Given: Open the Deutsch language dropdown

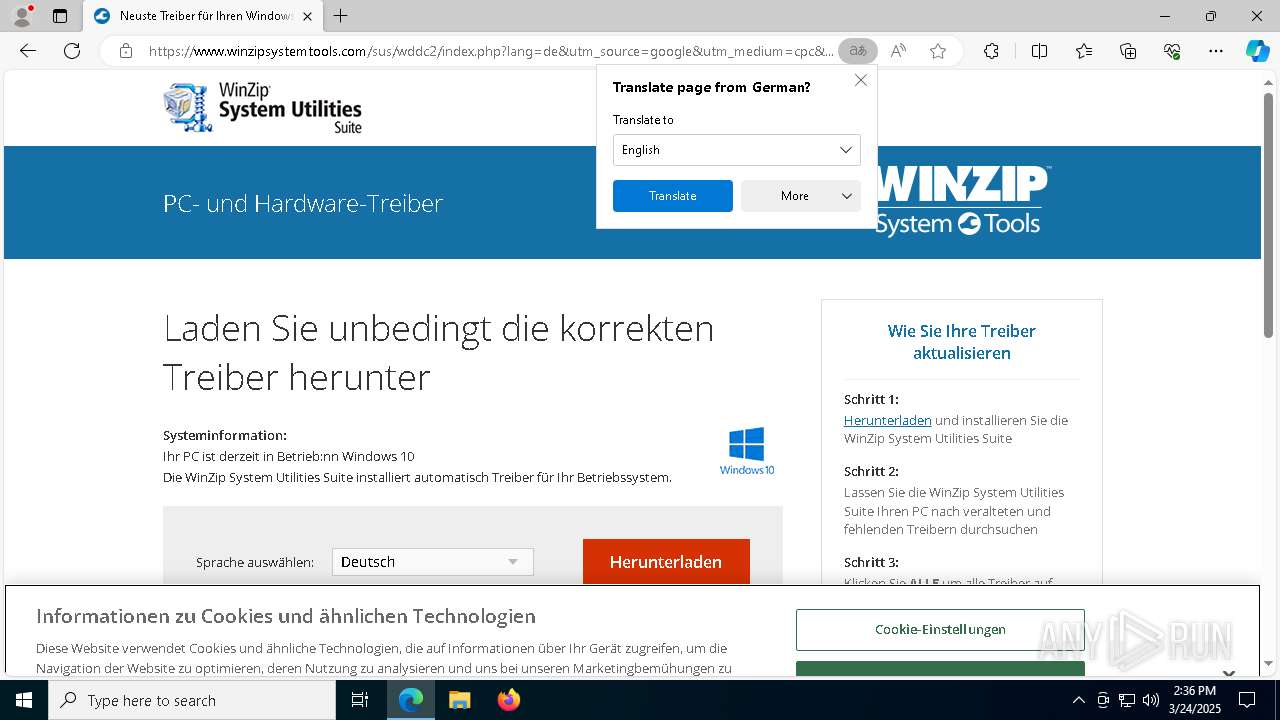Looking at the screenshot, I should [x=433, y=562].
